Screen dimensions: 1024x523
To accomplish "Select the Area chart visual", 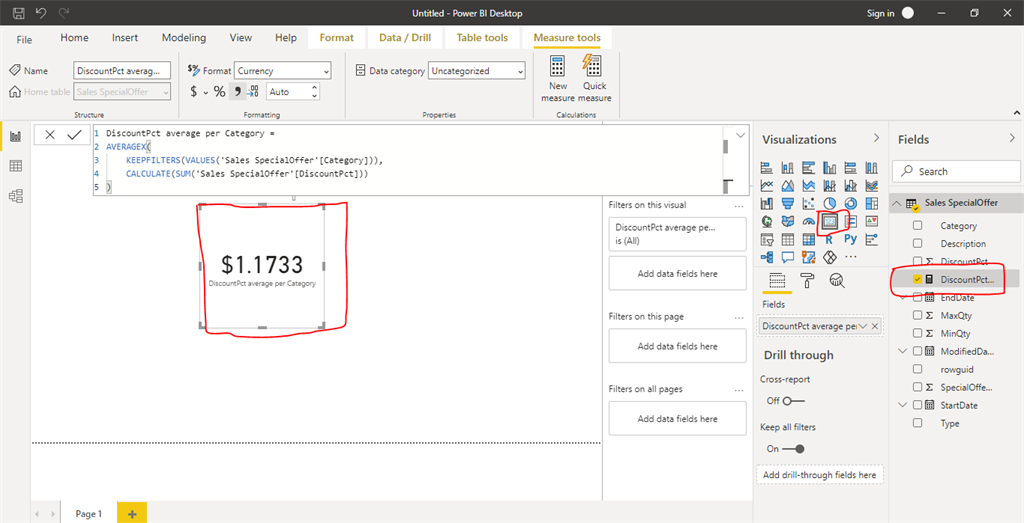I will [x=788, y=185].
